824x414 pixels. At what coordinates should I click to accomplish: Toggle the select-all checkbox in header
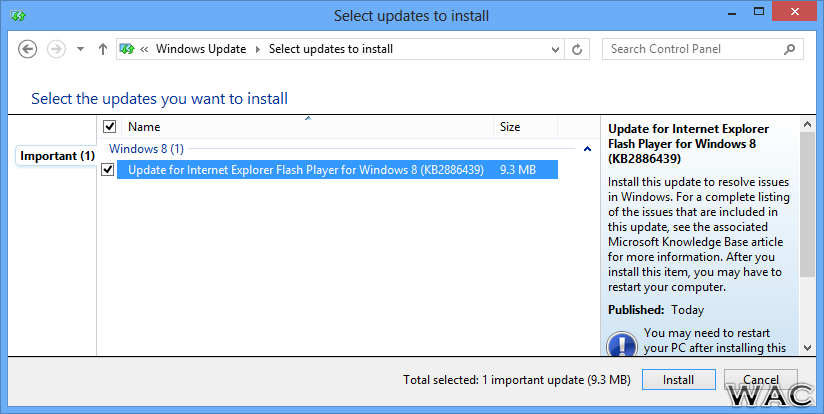point(109,127)
